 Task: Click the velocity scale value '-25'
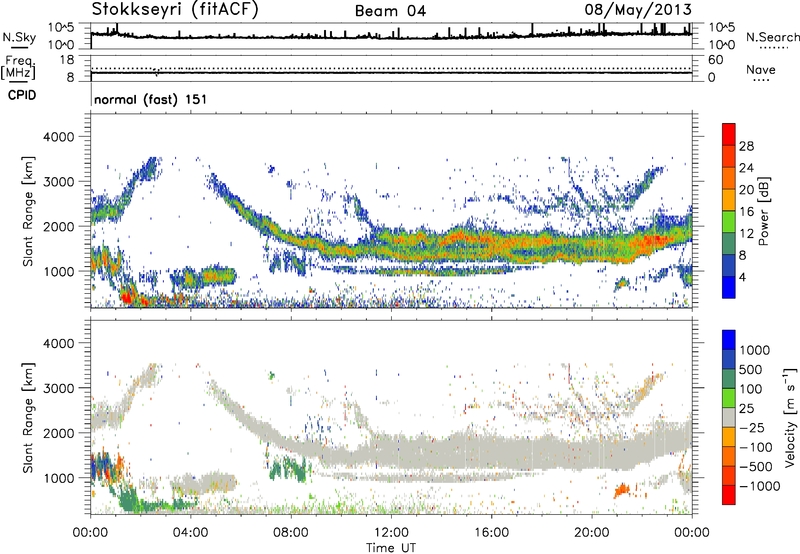click(x=752, y=427)
